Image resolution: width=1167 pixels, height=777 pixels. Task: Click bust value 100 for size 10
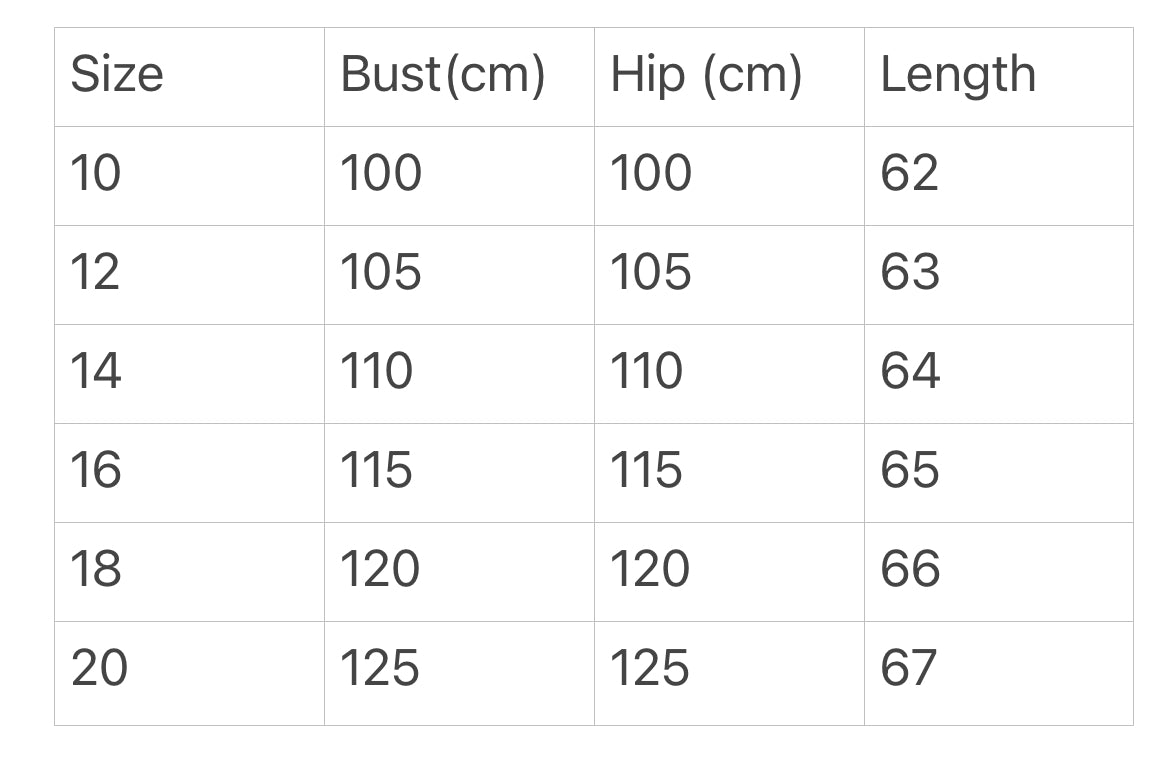460,176
